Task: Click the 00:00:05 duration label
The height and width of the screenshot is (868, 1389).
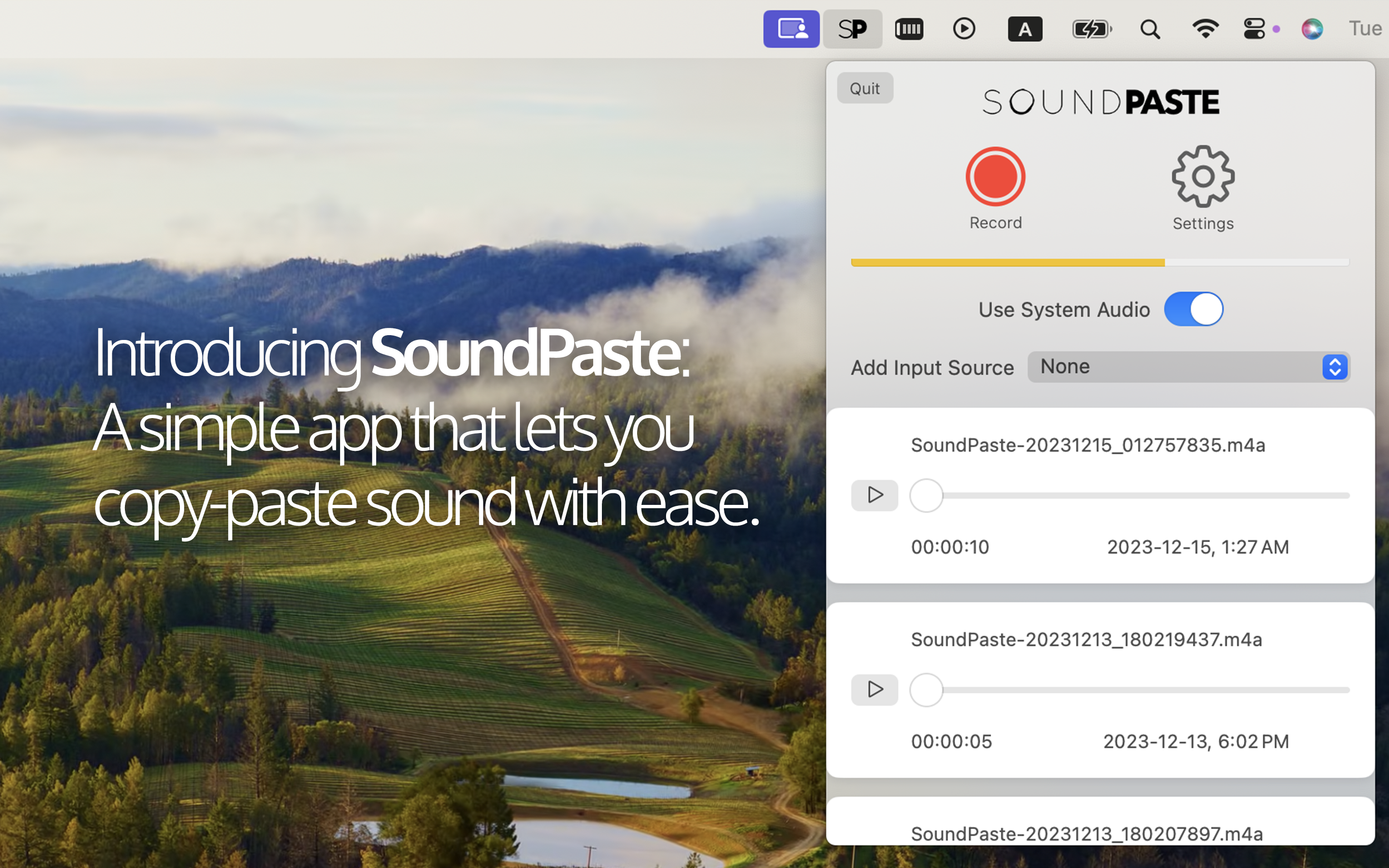Action: click(951, 742)
